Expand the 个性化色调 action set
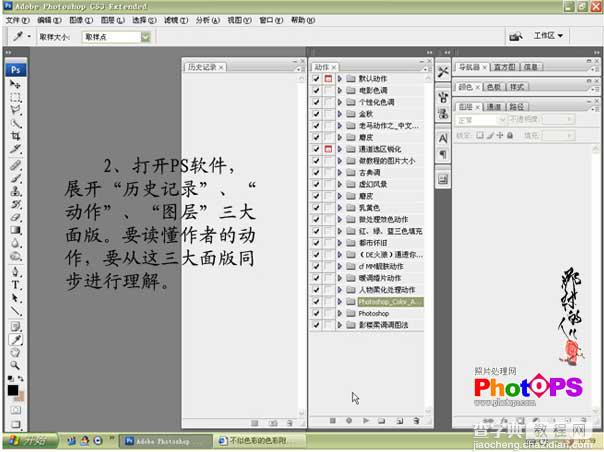The image size is (604, 452). tap(340, 102)
